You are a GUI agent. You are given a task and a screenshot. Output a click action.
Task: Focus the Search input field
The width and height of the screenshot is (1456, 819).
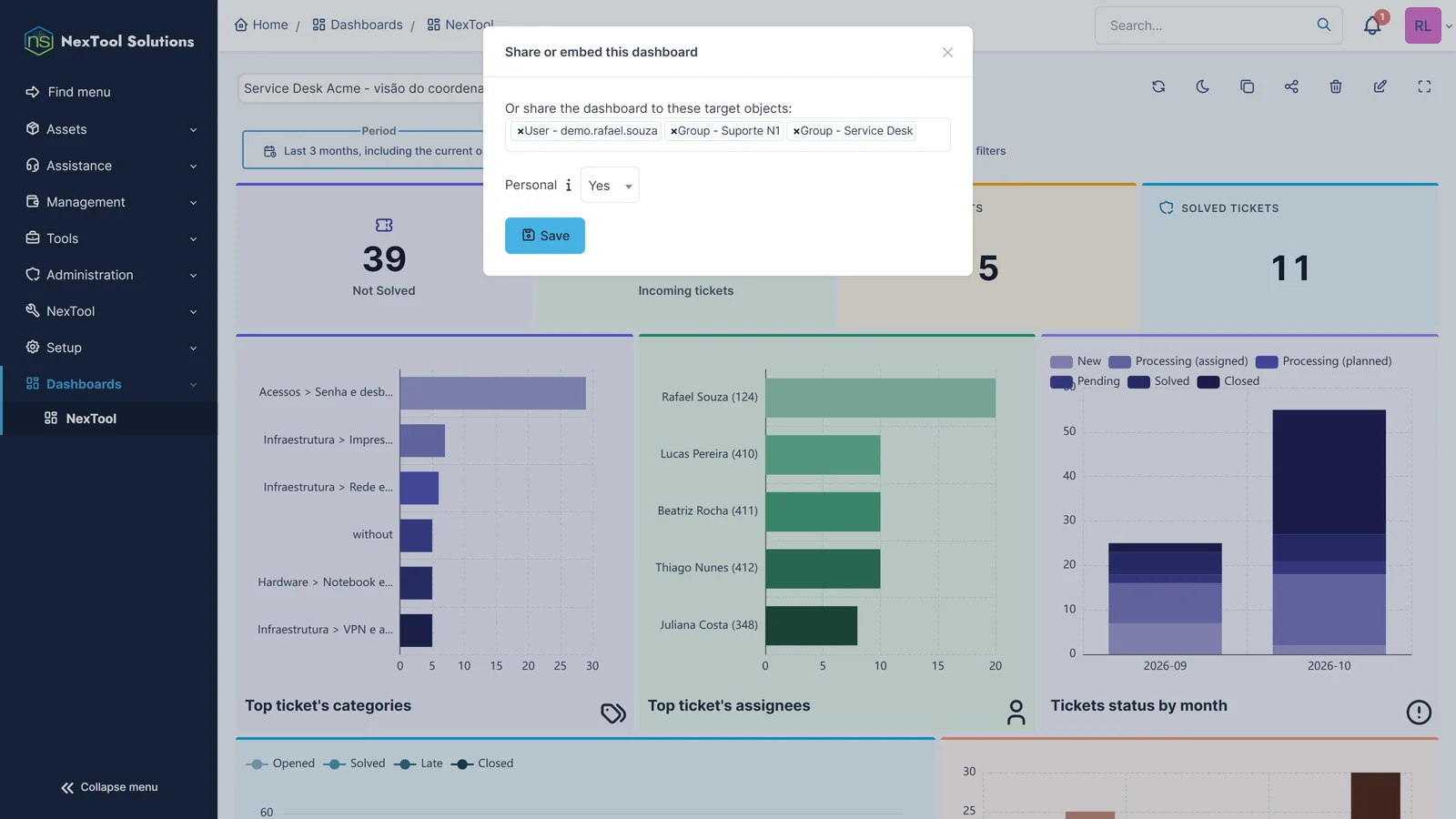tap(1206, 25)
